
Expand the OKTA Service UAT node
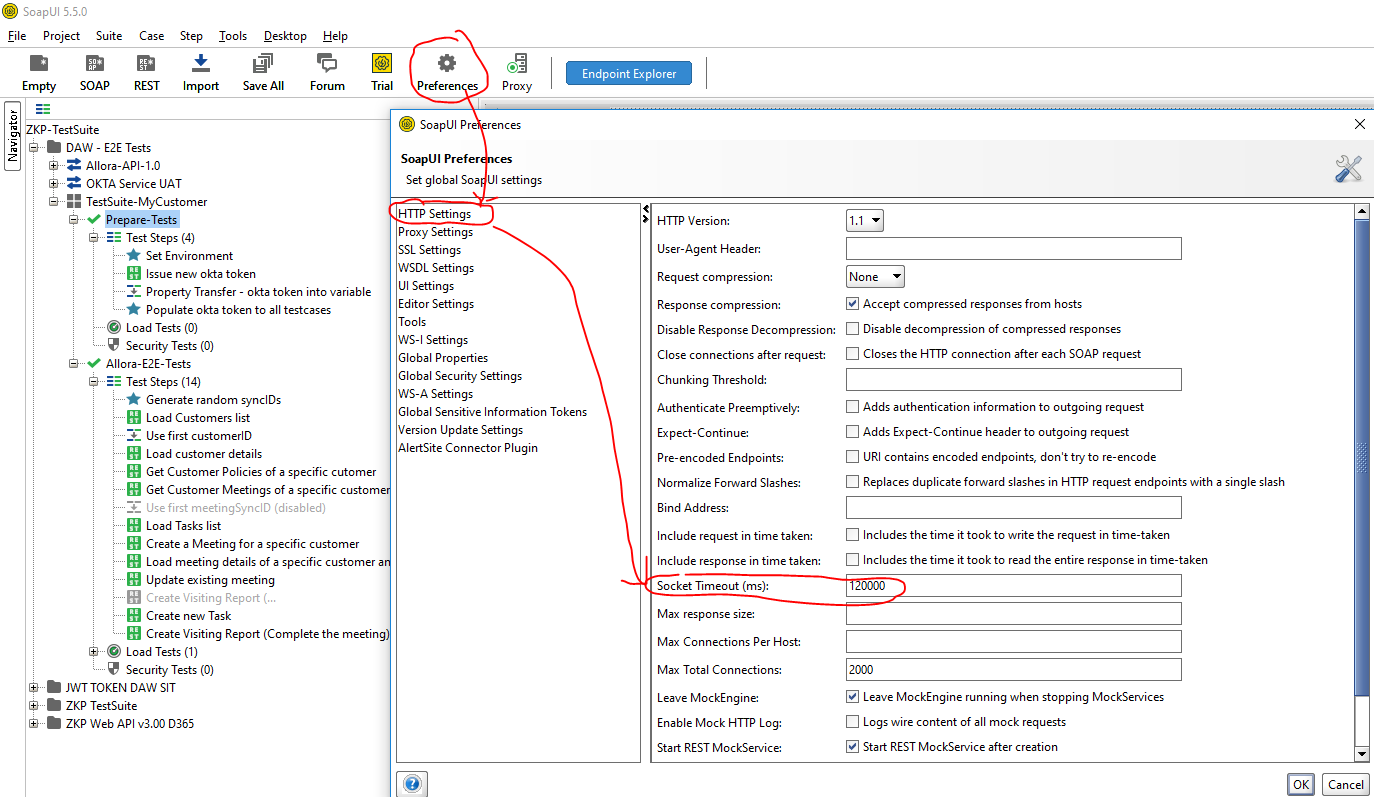pos(54,184)
